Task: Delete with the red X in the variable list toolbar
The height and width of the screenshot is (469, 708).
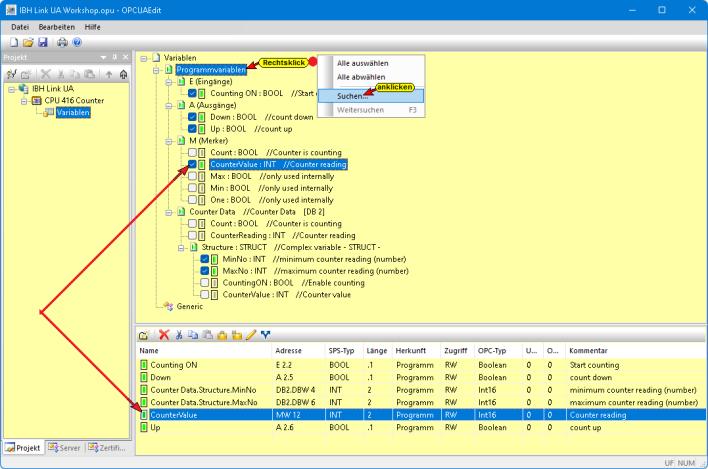Action: click(164, 335)
